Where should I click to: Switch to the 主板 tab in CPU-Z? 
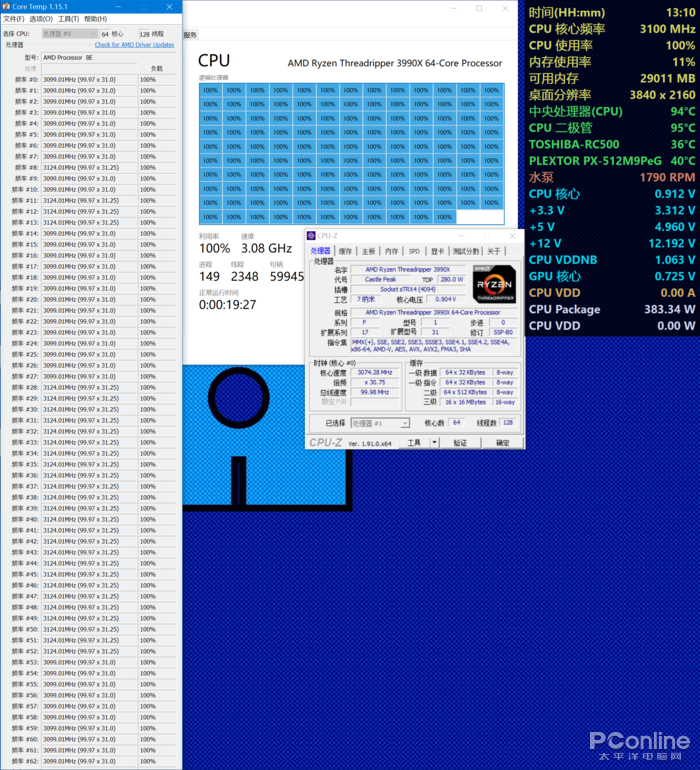coord(368,251)
